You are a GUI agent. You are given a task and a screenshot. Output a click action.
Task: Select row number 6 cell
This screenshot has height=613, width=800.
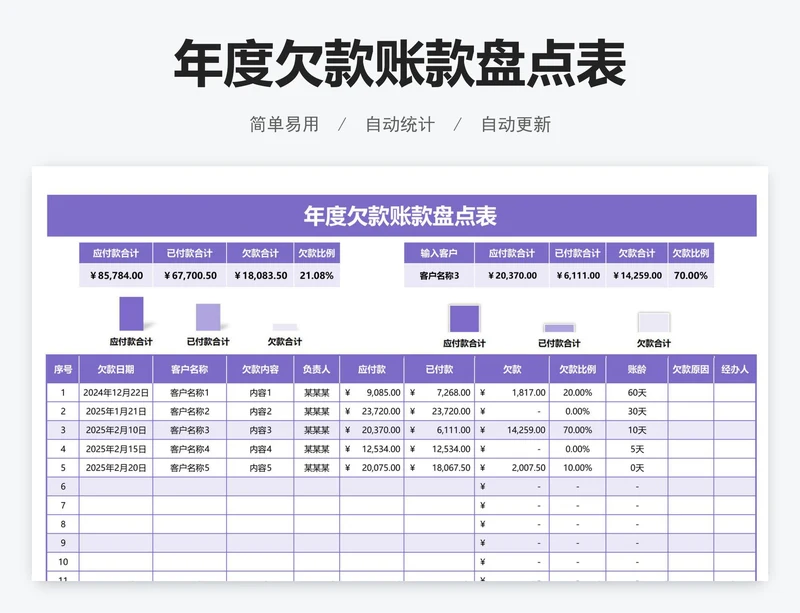(x=63, y=486)
